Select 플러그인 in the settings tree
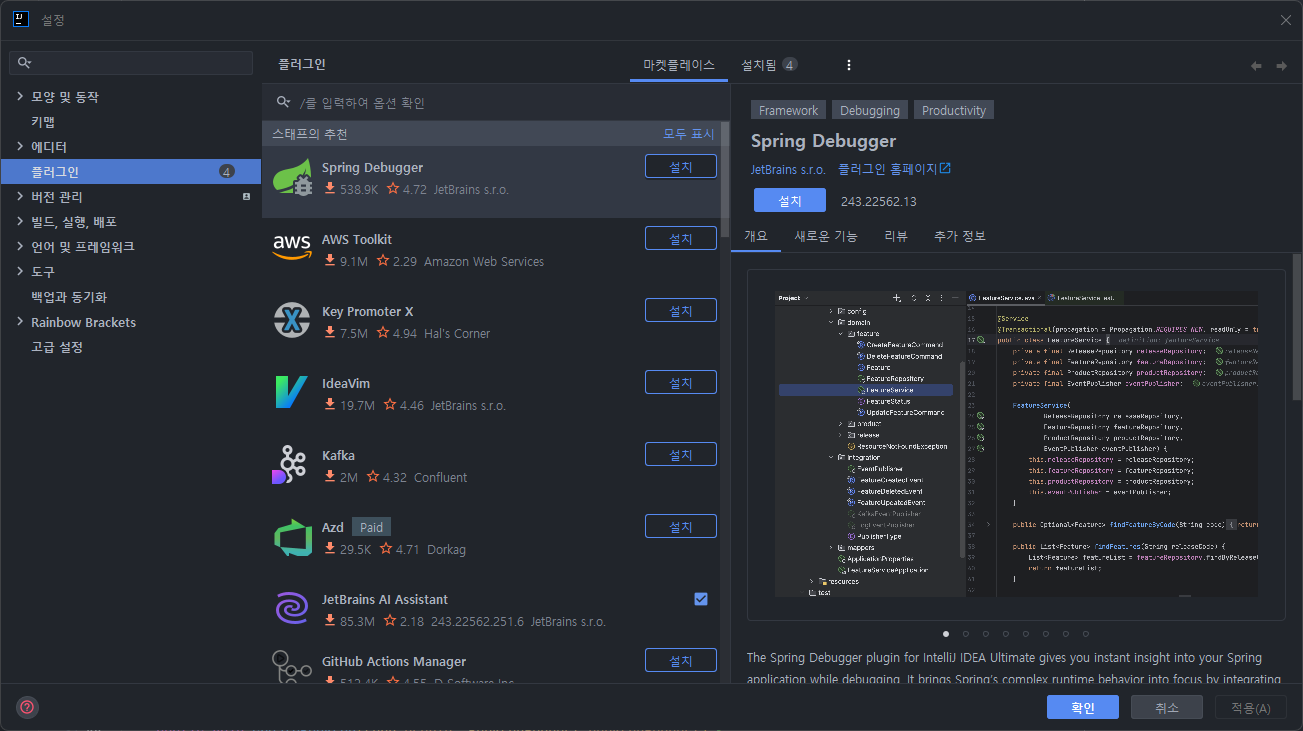The width and height of the screenshot is (1303, 731). coord(130,172)
